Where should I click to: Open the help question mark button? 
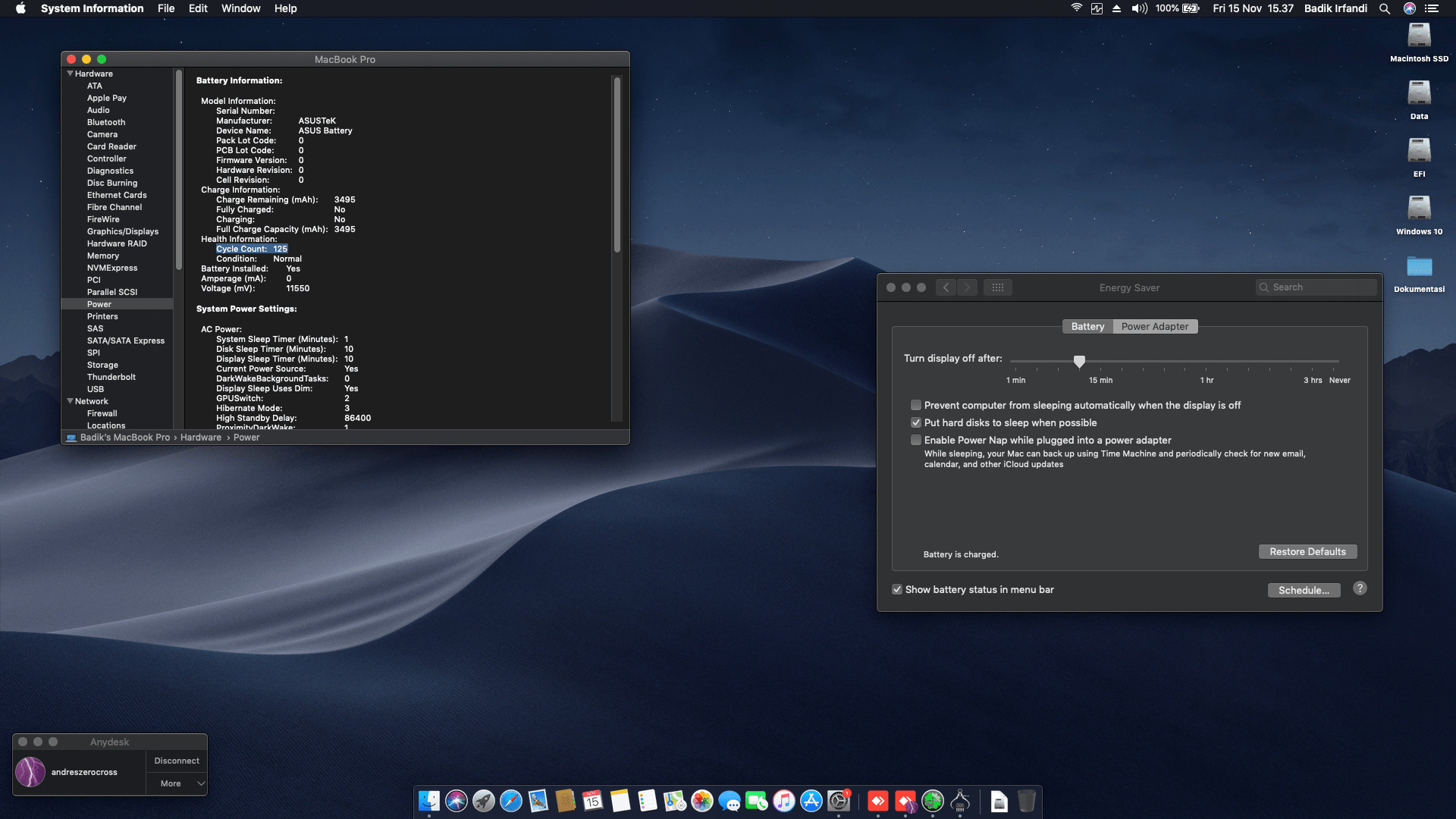click(x=1360, y=588)
